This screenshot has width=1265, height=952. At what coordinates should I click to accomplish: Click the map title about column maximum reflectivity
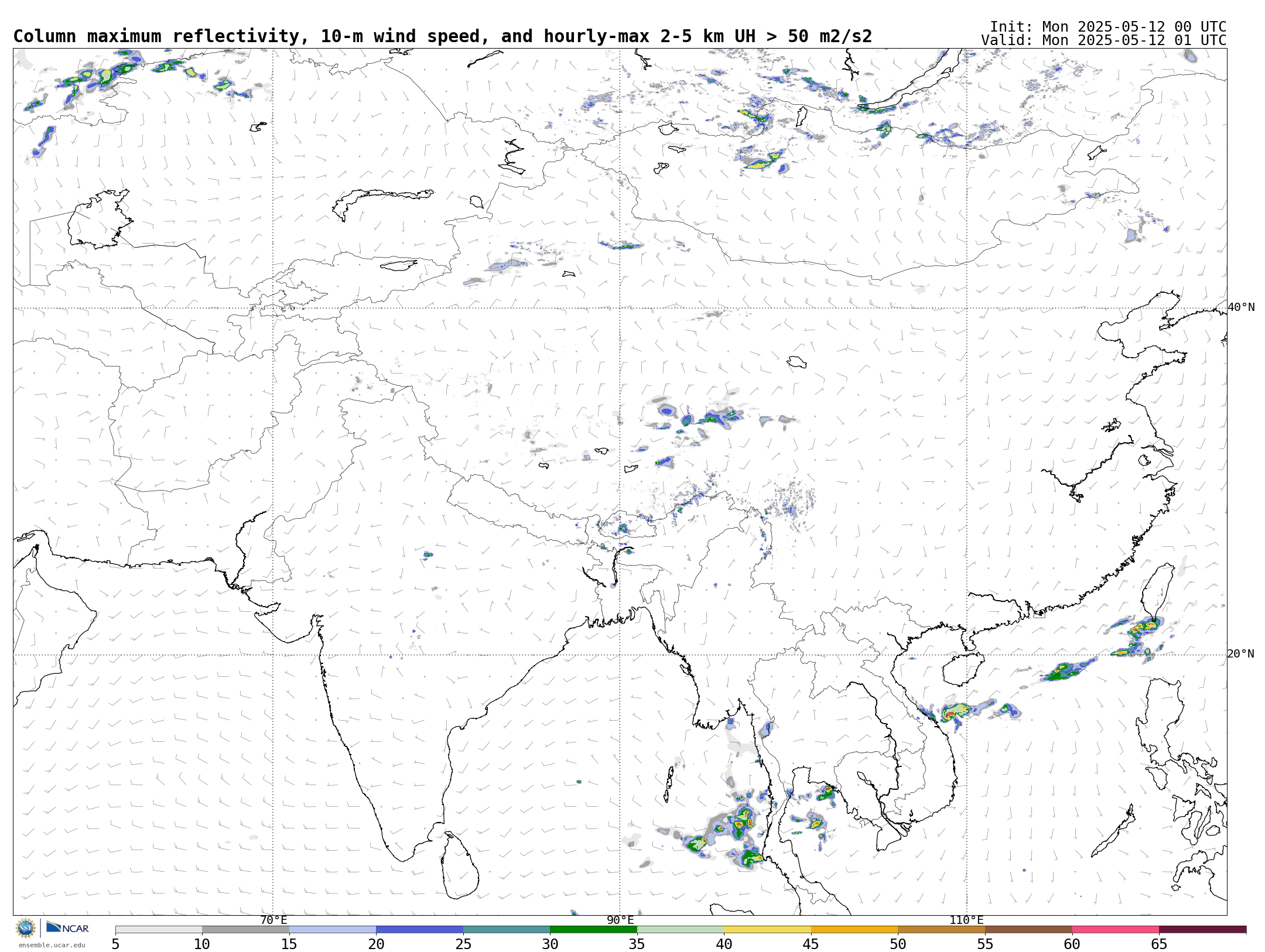(x=442, y=36)
